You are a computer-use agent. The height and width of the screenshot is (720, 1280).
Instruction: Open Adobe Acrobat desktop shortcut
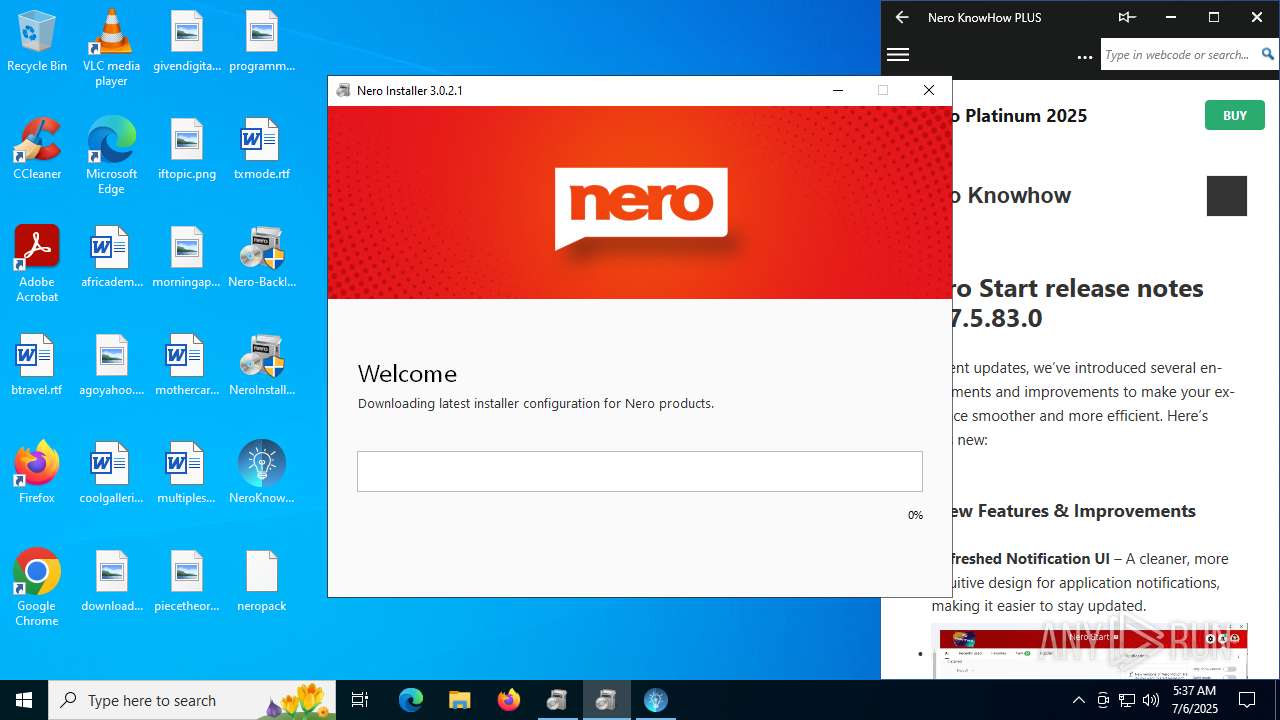click(x=37, y=263)
